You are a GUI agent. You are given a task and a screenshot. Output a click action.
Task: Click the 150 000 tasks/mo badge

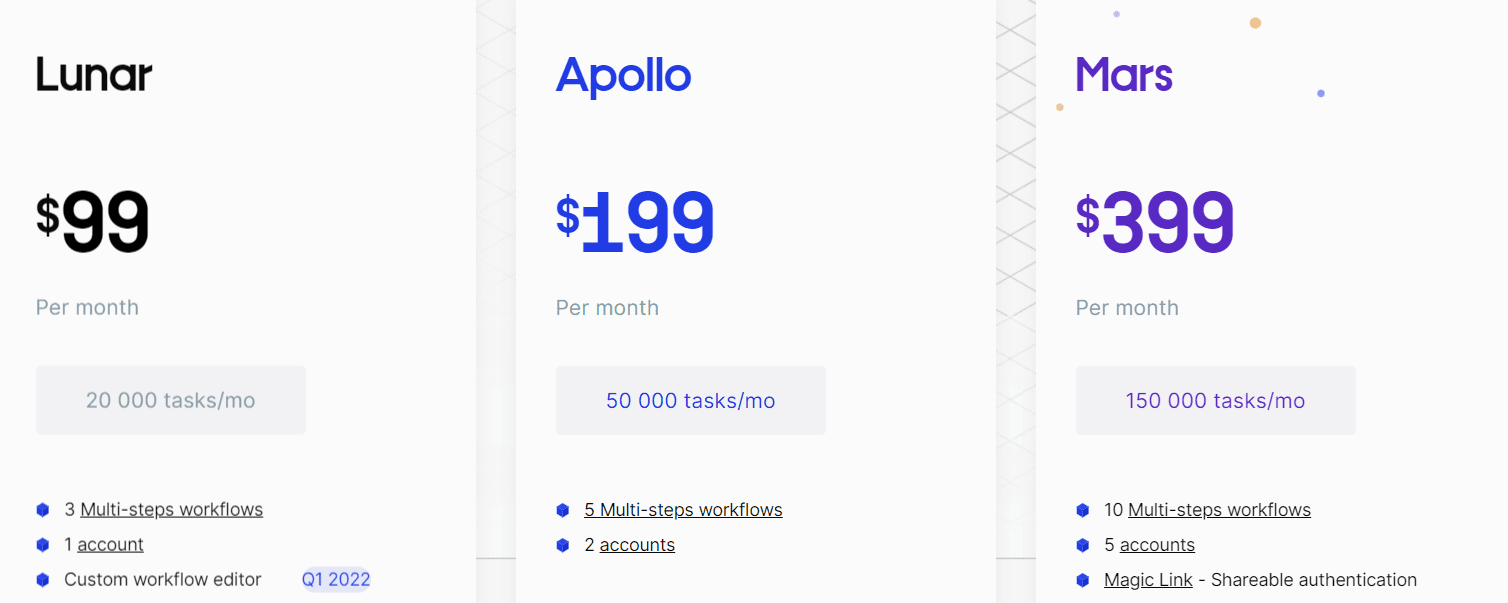point(1215,399)
